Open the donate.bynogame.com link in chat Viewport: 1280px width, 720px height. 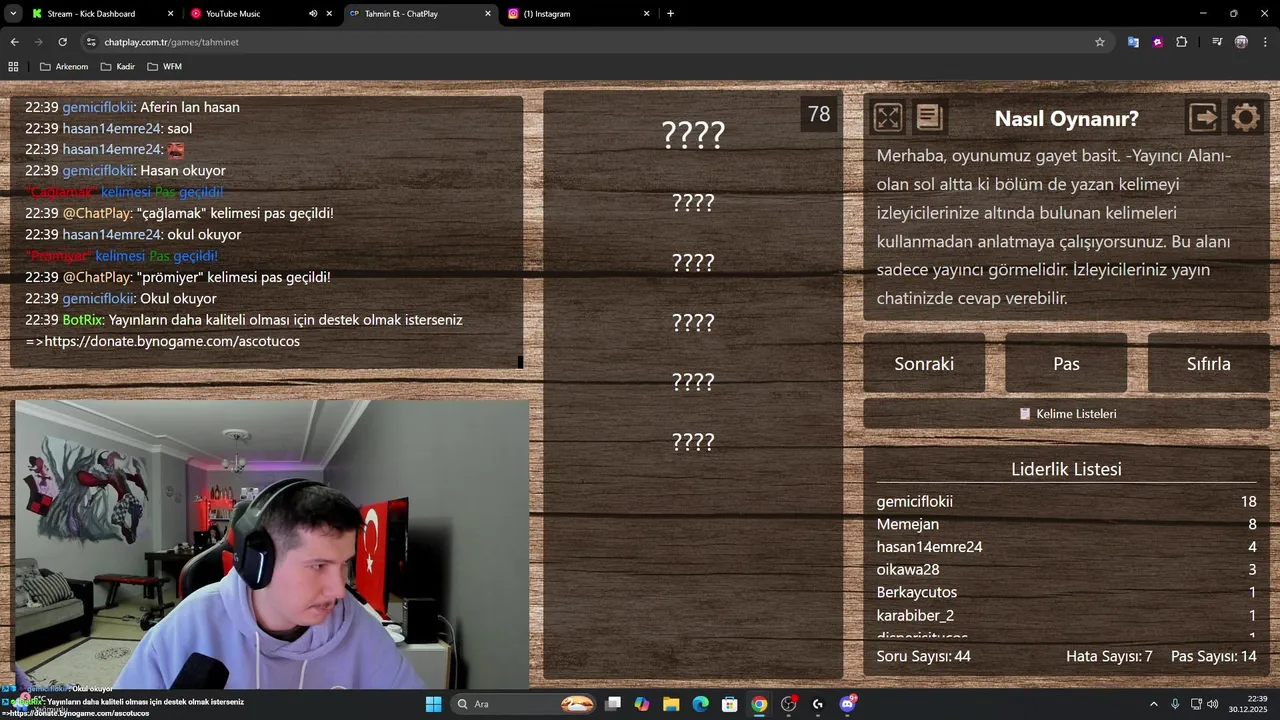click(172, 341)
